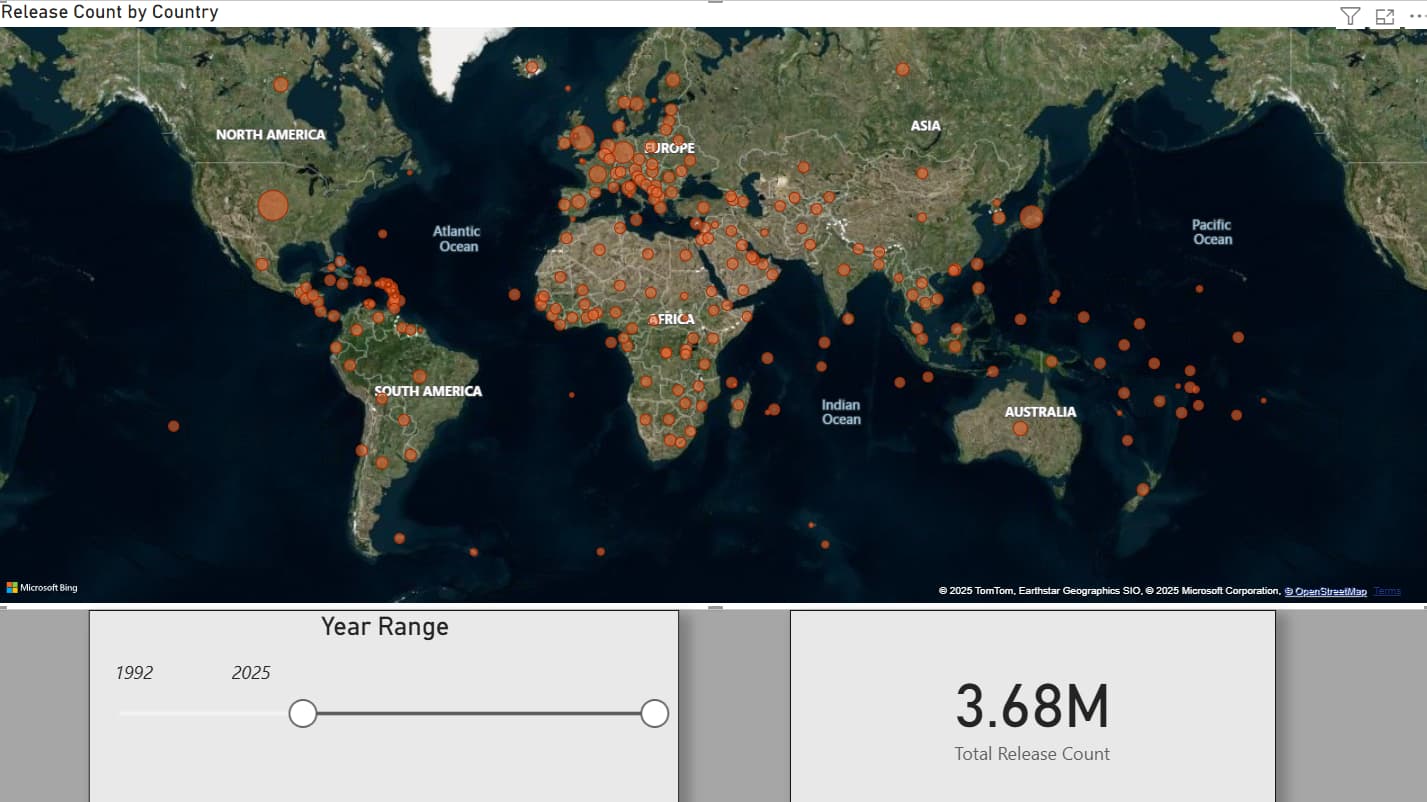
Task: Click the right handle of the Year Range slider
Action: click(654, 713)
